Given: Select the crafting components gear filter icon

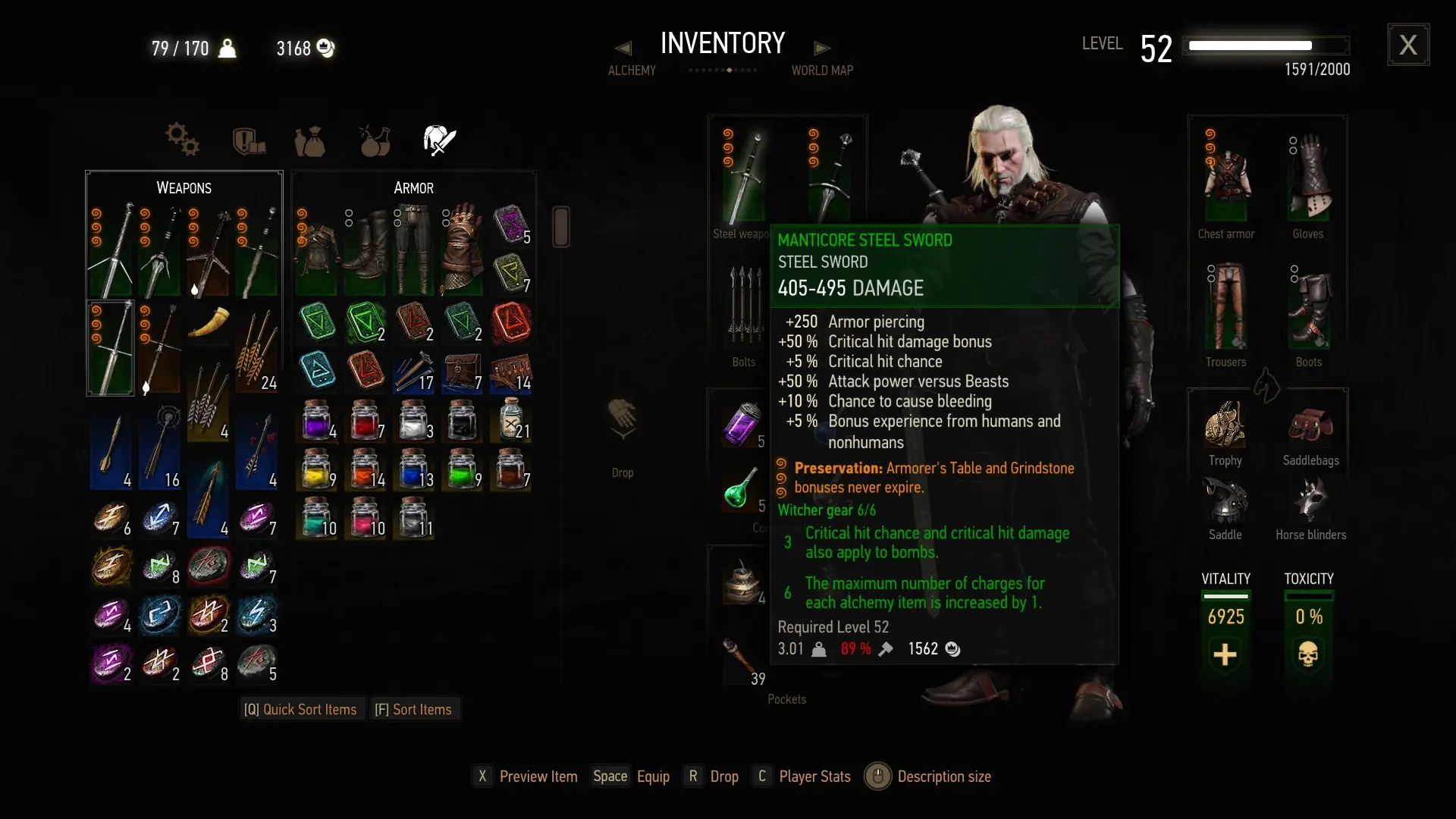Looking at the screenshot, I should point(182,140).
